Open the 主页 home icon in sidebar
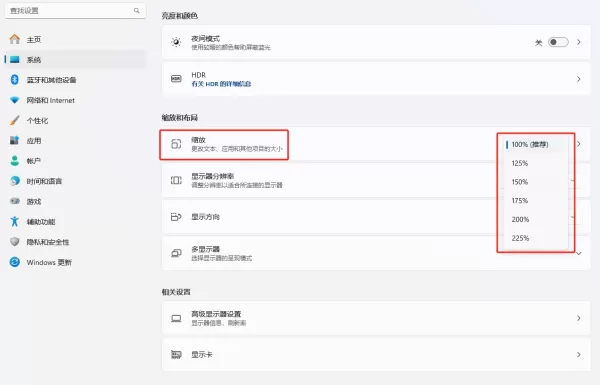 coord(15,39)
